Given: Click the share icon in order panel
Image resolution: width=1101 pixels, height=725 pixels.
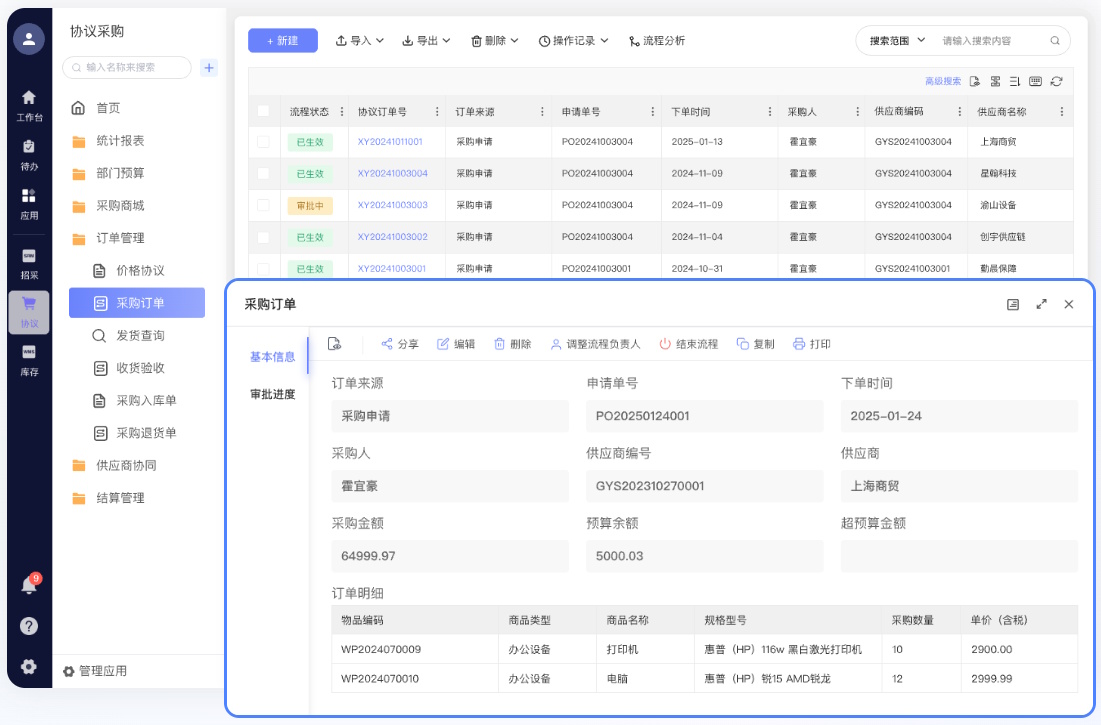Looking at the screenshot, I should [x=387, y=344].
